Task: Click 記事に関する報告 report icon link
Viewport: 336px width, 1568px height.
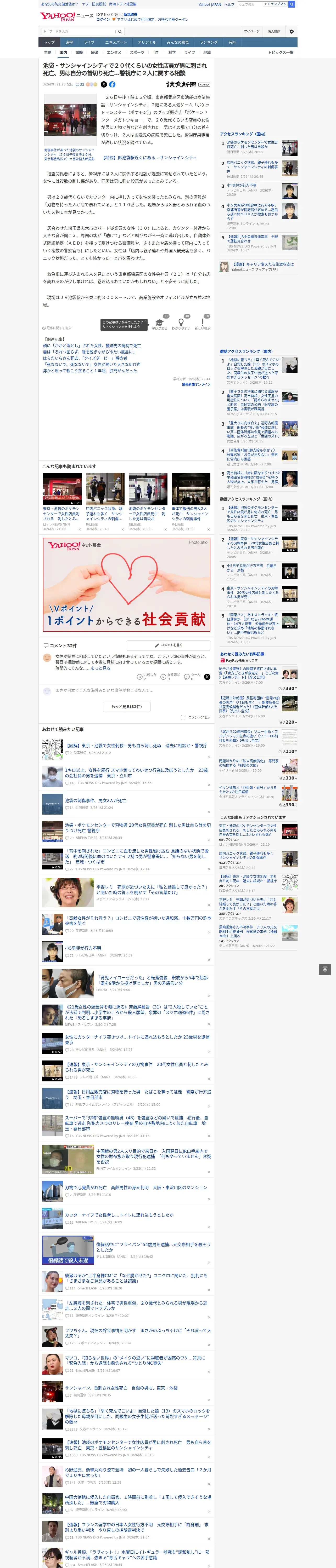Action: 57,328
